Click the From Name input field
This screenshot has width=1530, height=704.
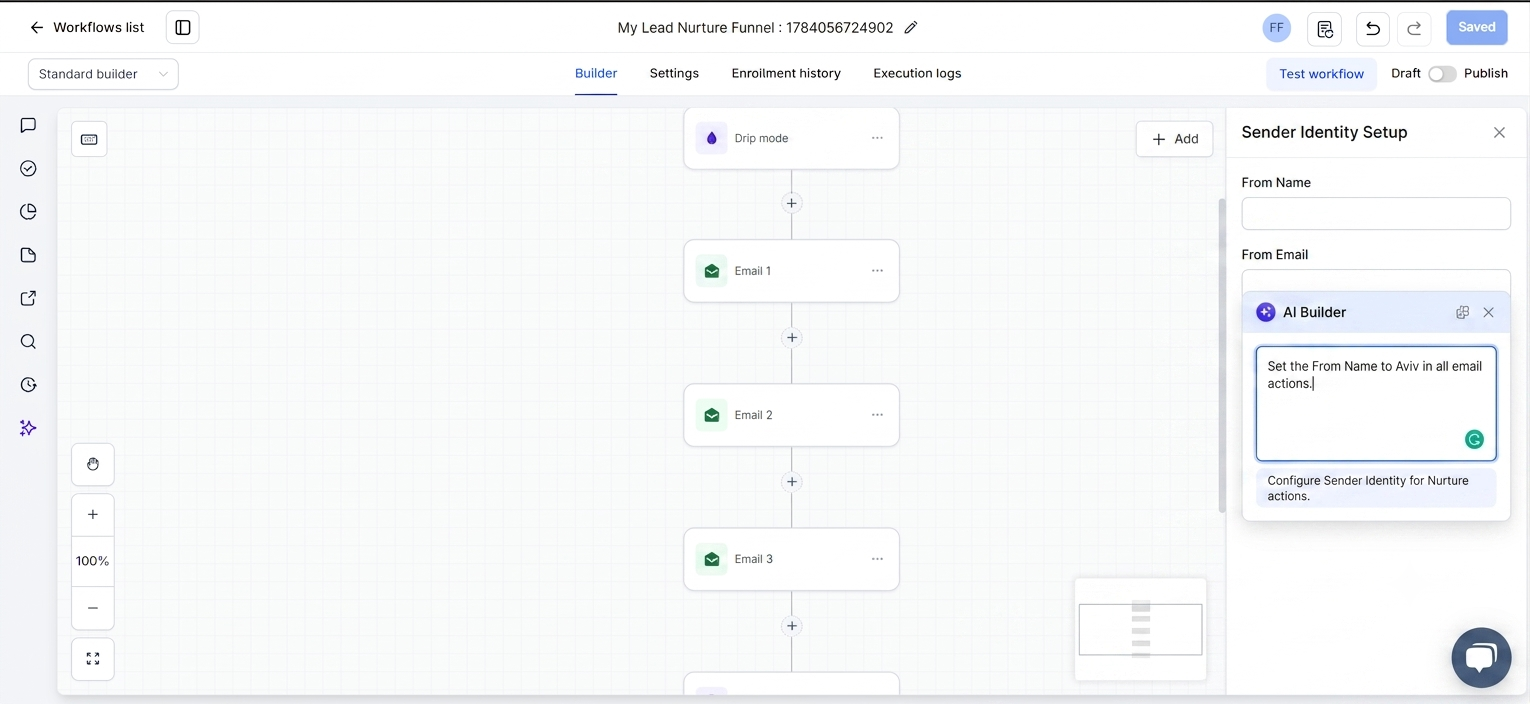(1376, 213)
